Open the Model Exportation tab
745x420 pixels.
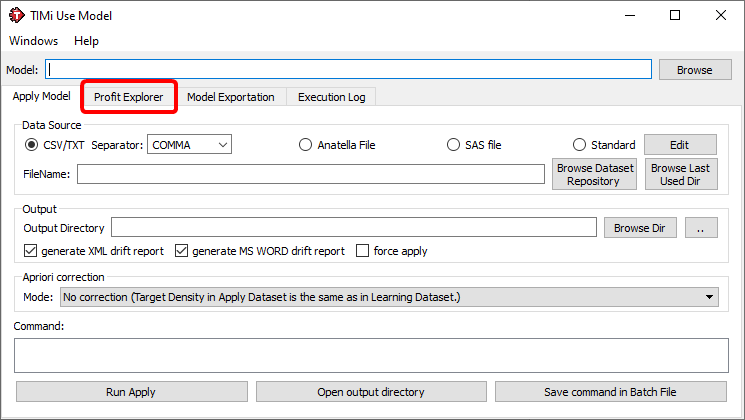tap(230, 97)
